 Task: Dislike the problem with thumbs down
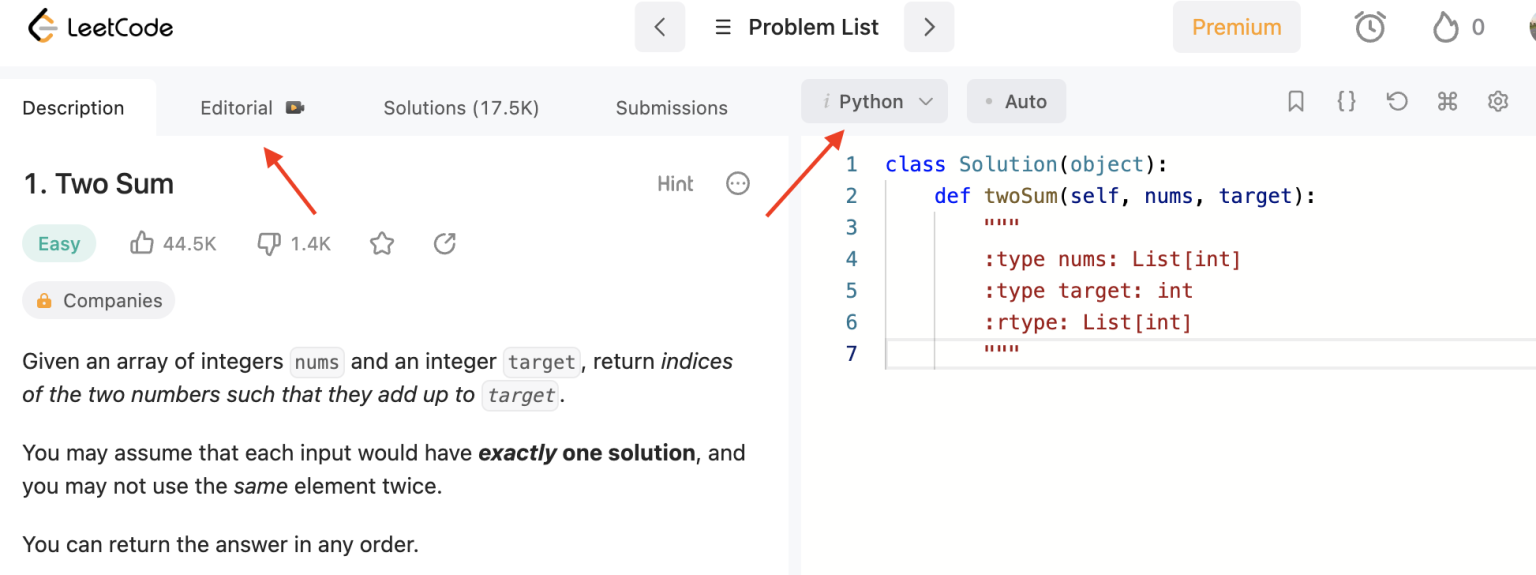[269, 243]
